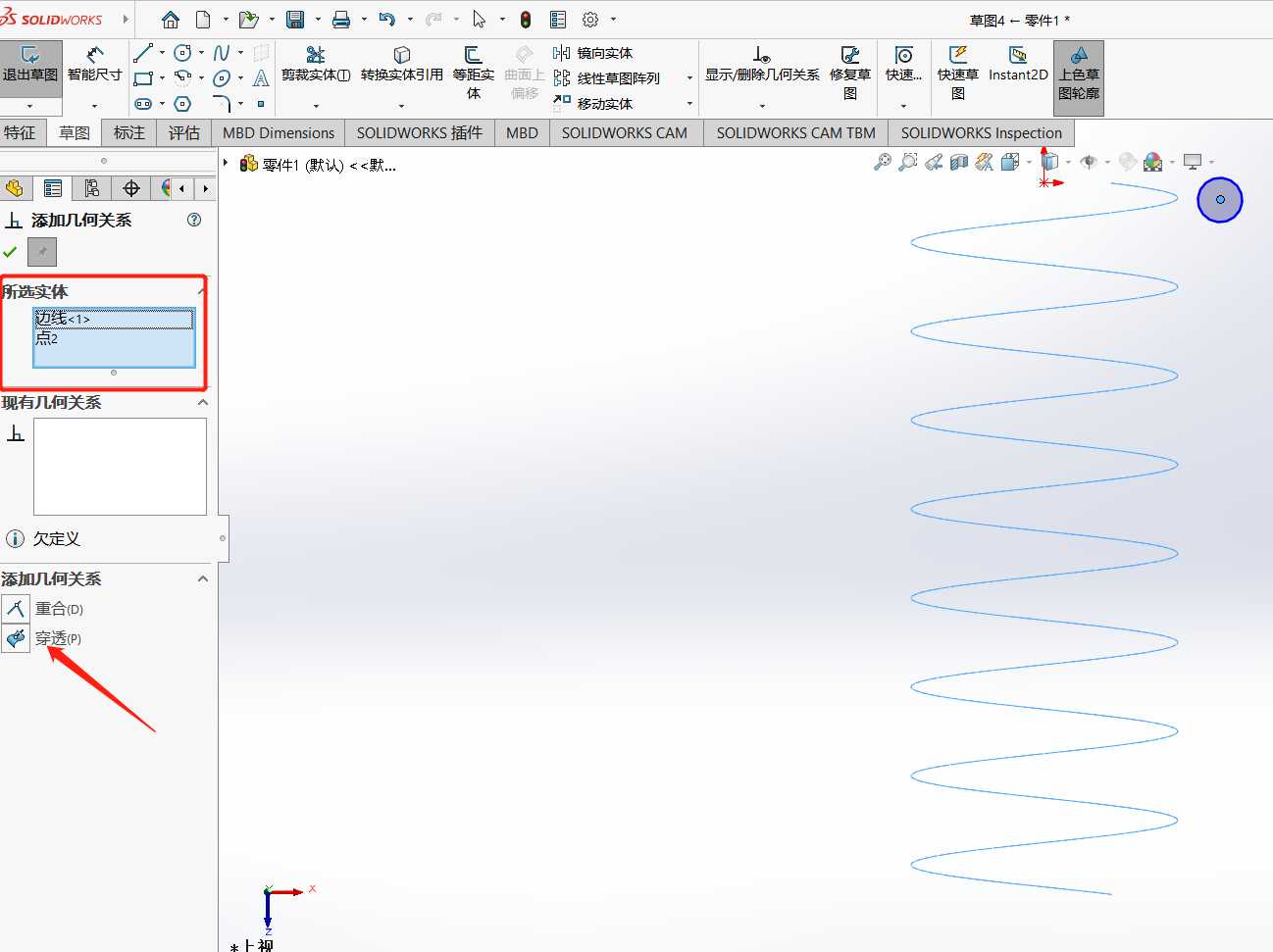1273x952 pixels.
Task: Click 镜向实体 Mirror Entities
Action: pyautogui.click(x=593, y=53)
